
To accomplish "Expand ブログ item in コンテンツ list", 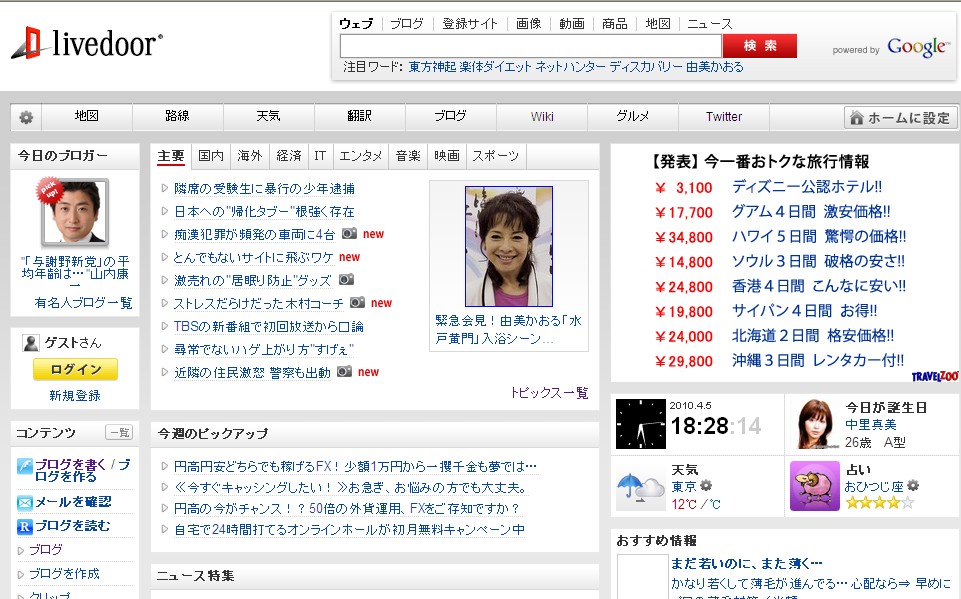I will (x=46, y=549).
